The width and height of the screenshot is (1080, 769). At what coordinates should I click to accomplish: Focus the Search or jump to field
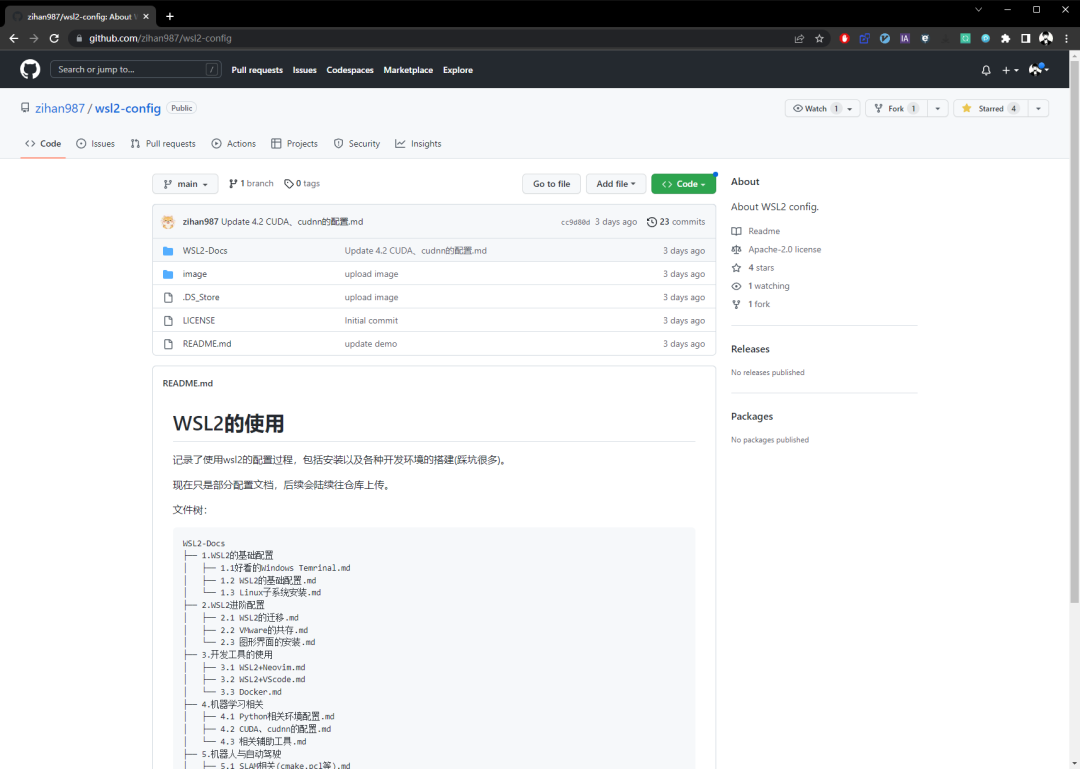click(x=136, y=70)
